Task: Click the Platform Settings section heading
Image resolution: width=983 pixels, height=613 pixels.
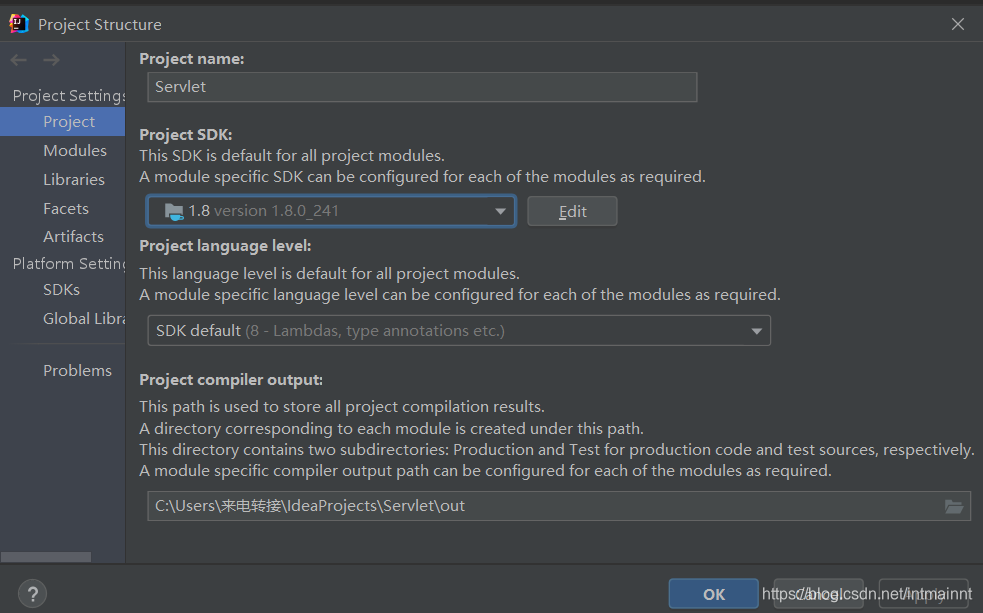Action: (x=69, y=263)
